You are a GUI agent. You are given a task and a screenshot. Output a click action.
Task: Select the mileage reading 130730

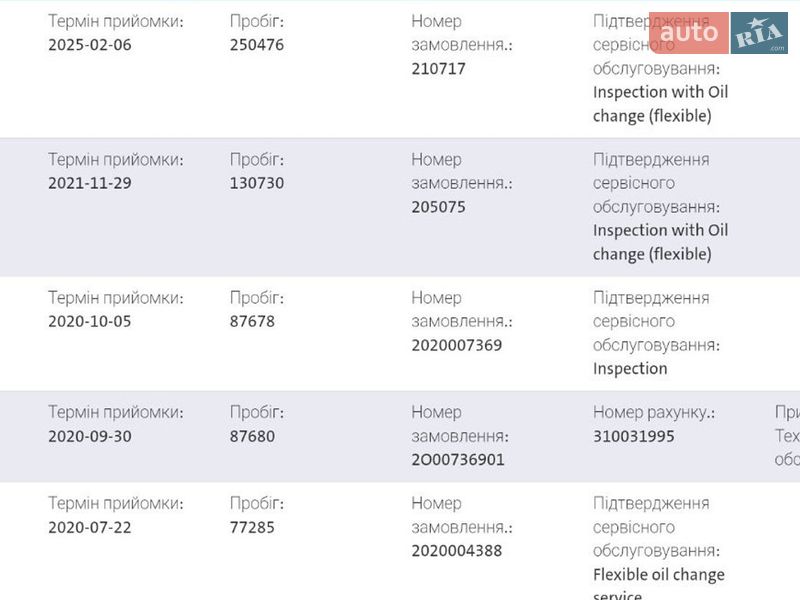[257, 183]
